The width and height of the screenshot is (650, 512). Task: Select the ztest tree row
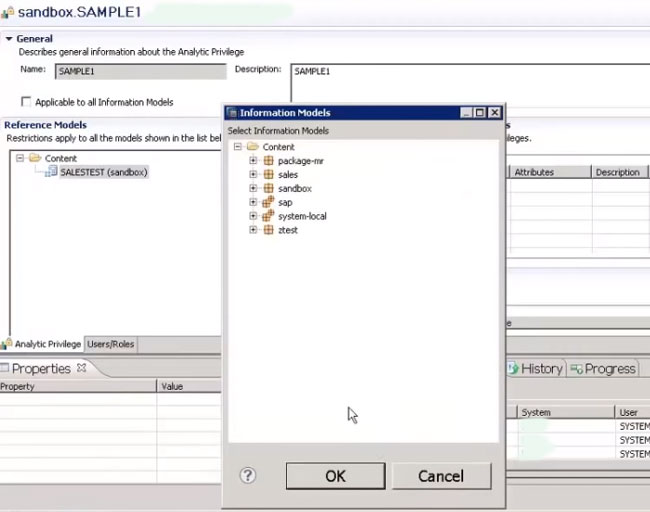[x=288, y=230]
